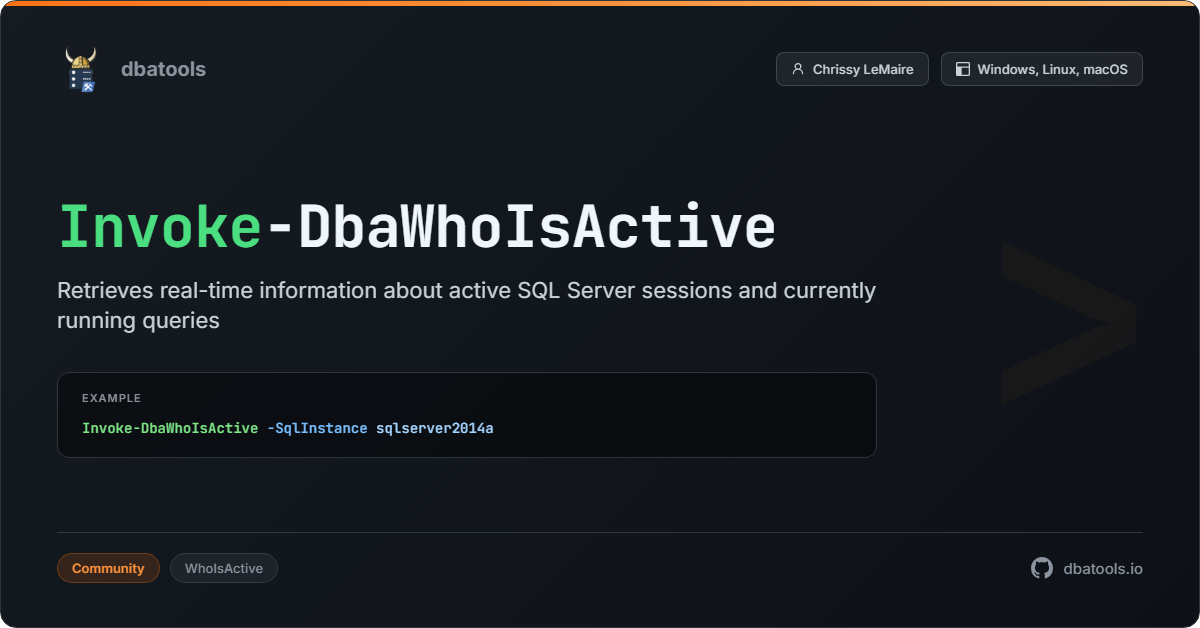Click the -SqlInstance parameter in example
Screen dimensions: 1200x628
tap(317, 428)
